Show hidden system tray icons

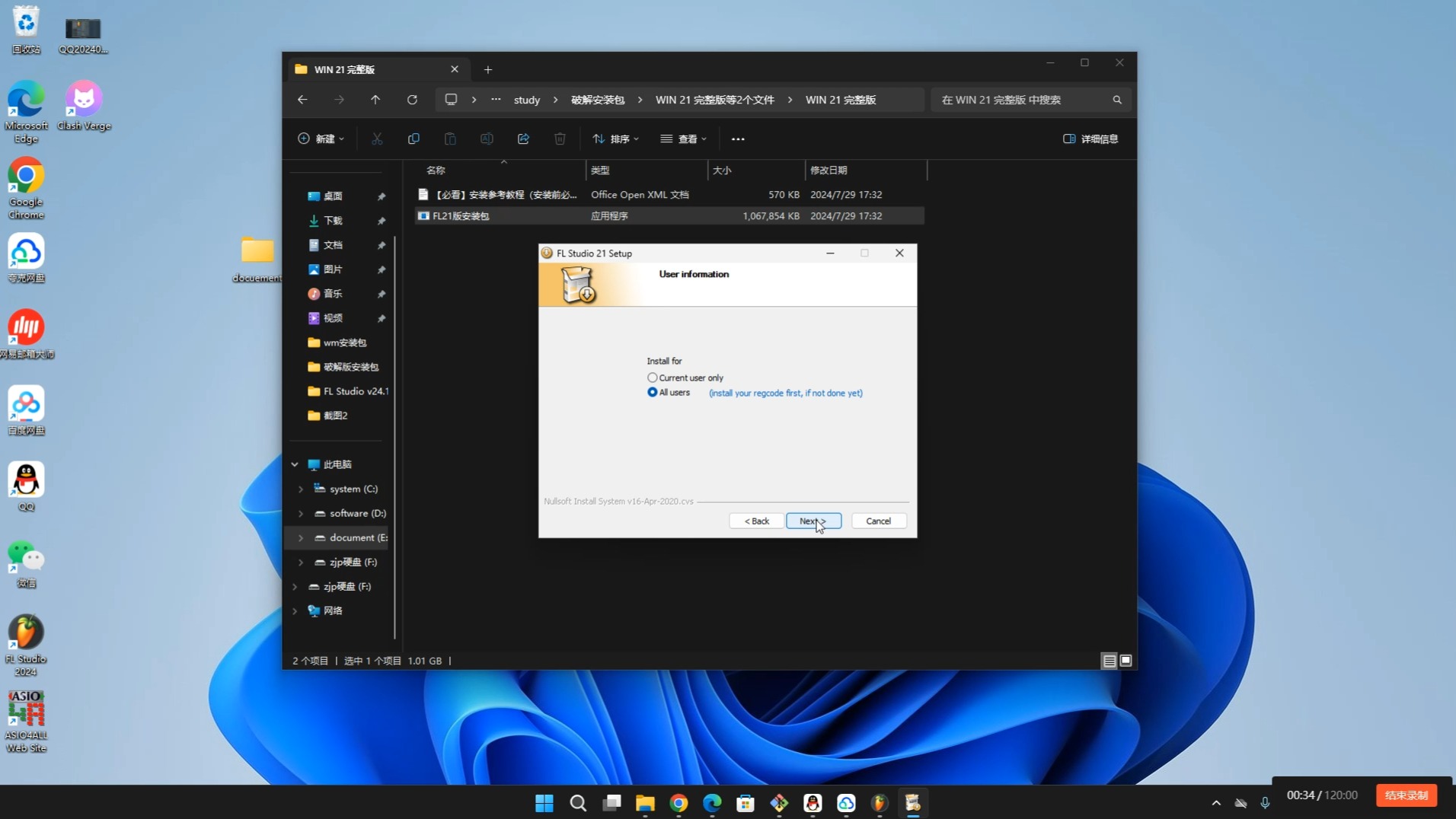pyautogui.click(x=1216, y=803)
